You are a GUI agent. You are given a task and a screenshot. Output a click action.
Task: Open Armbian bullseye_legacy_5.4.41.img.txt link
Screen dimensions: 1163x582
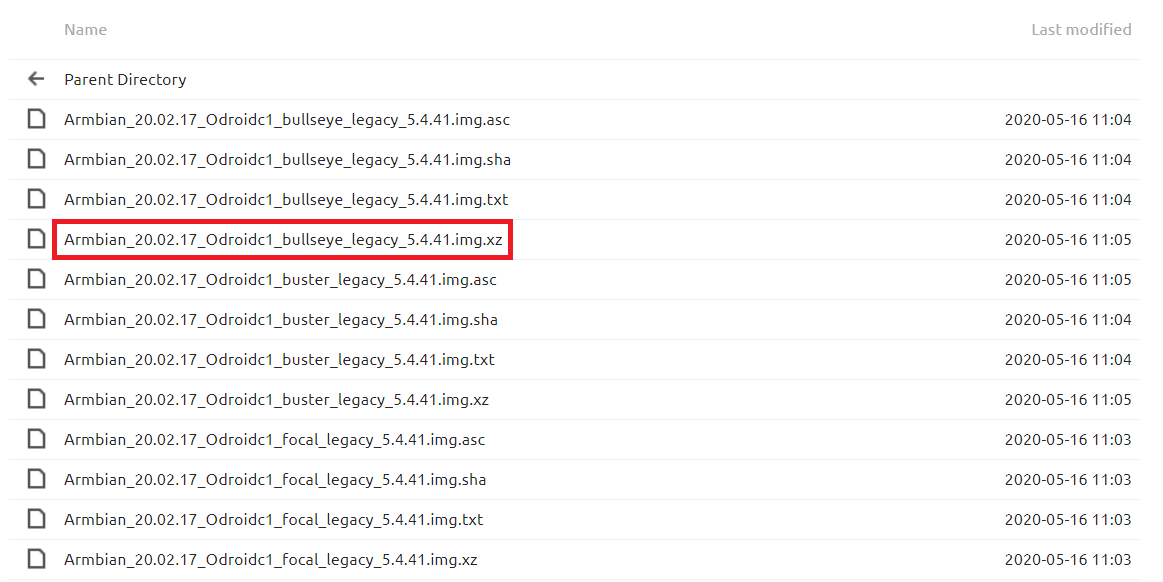click(x=286, y=200)
